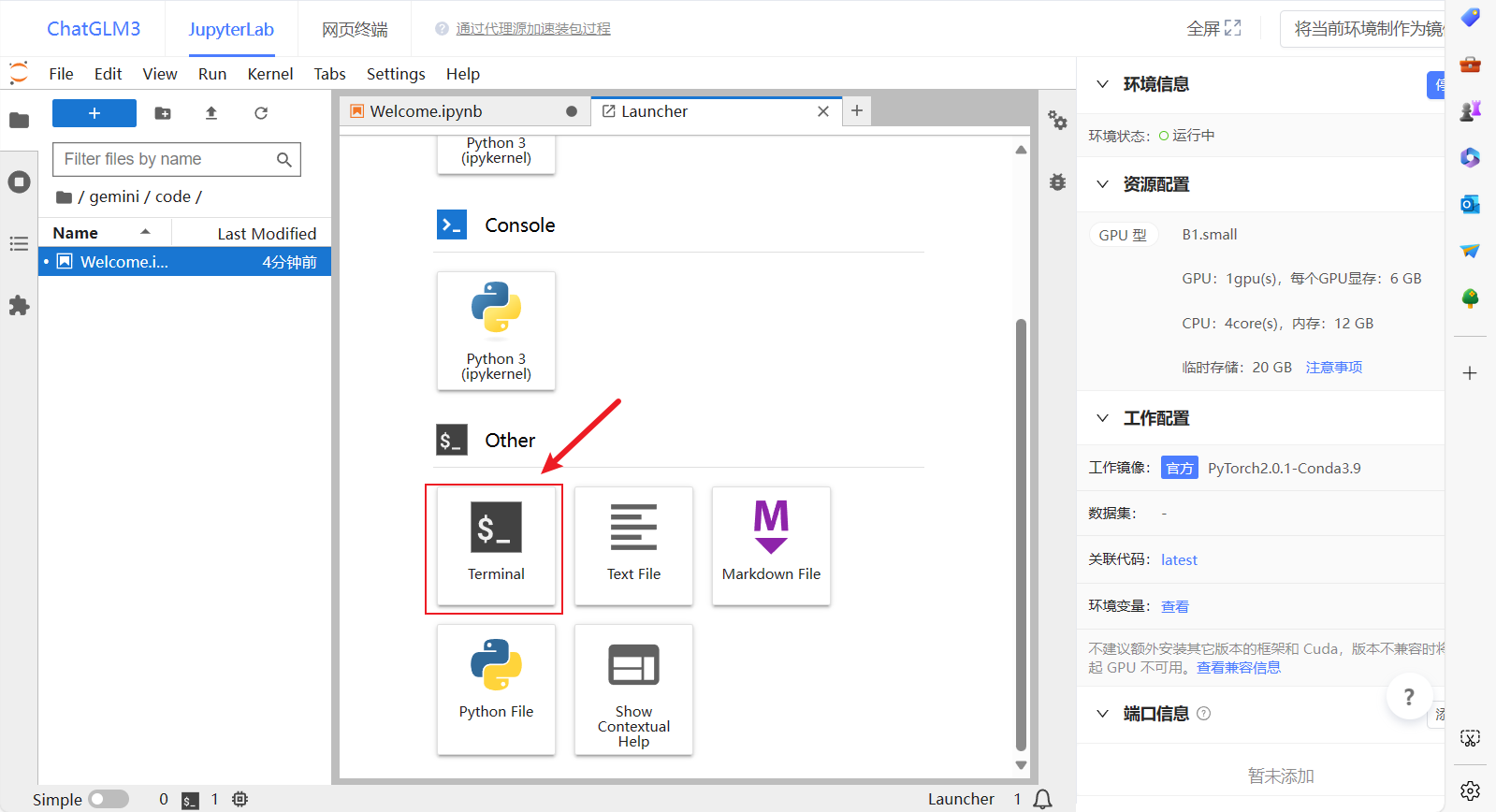Collapse the 环境信息 section
Viewport: 1496px width, 812px height.
(1103, 84)
